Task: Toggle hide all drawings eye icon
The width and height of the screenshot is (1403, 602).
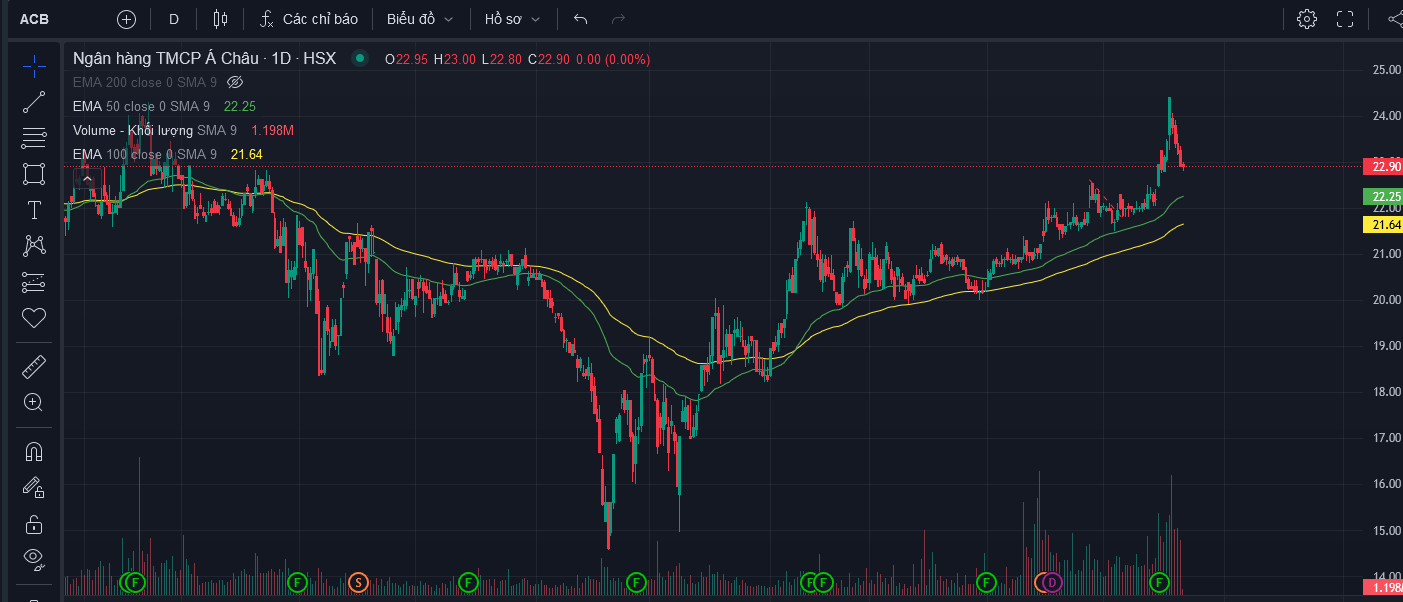Action: 34,558
